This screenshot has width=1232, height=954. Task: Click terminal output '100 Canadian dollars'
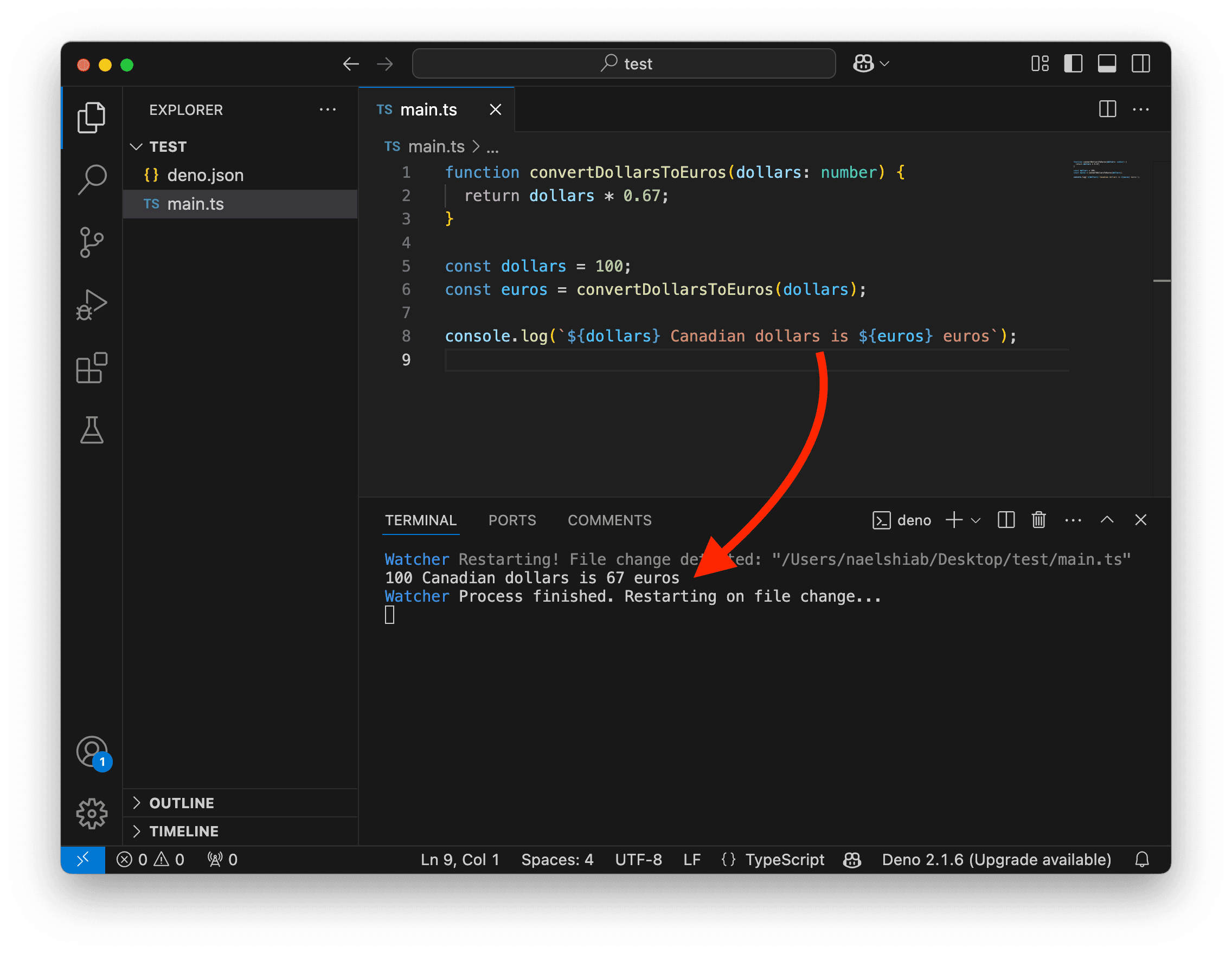(x=477, y=578)
